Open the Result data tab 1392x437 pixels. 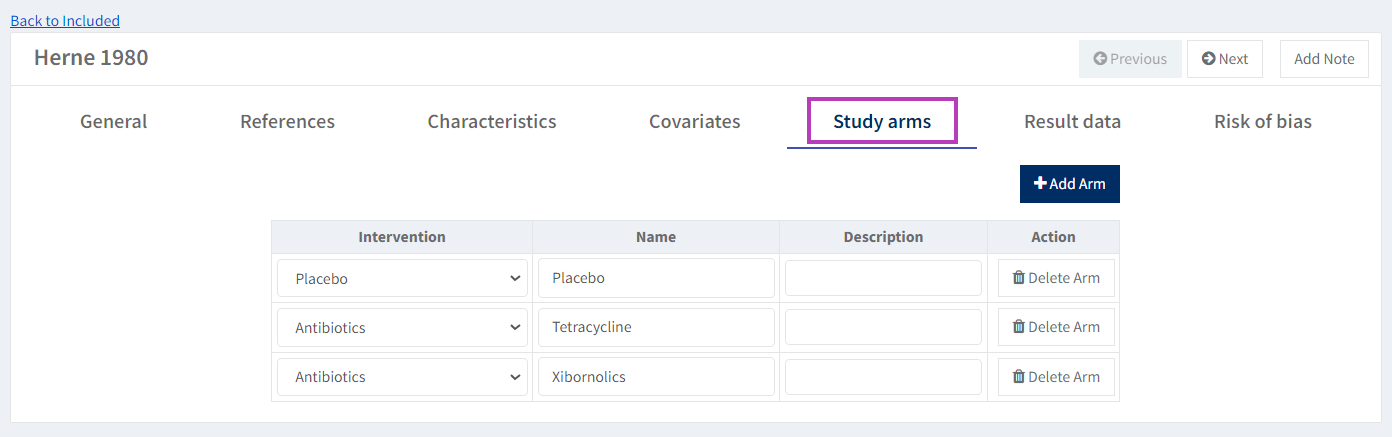[x=1072, y=122]
